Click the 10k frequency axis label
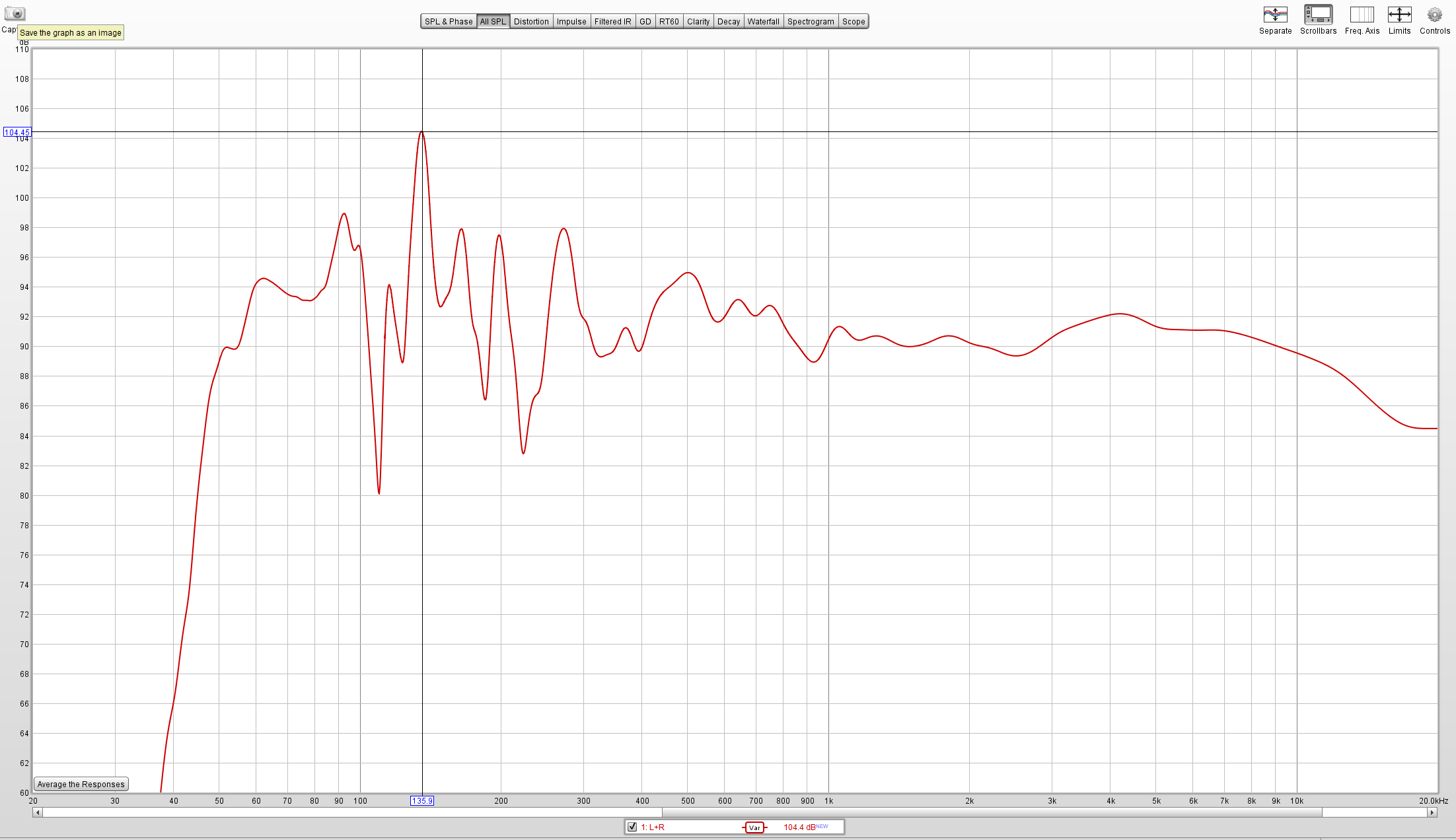The width and height of the screenshot is (1456, 840). [x=1297, y=800]
